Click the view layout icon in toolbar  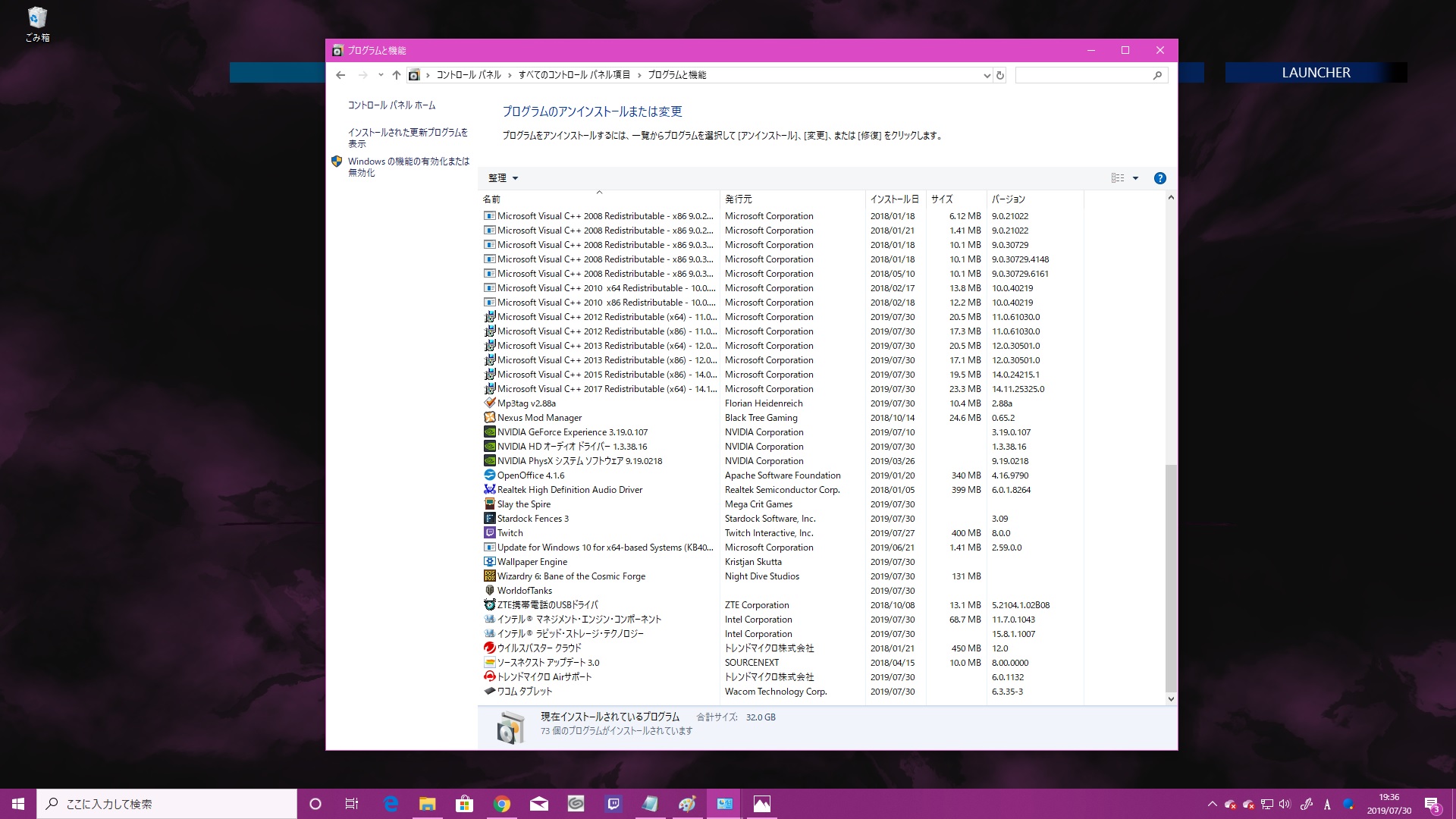[1117, 178]
